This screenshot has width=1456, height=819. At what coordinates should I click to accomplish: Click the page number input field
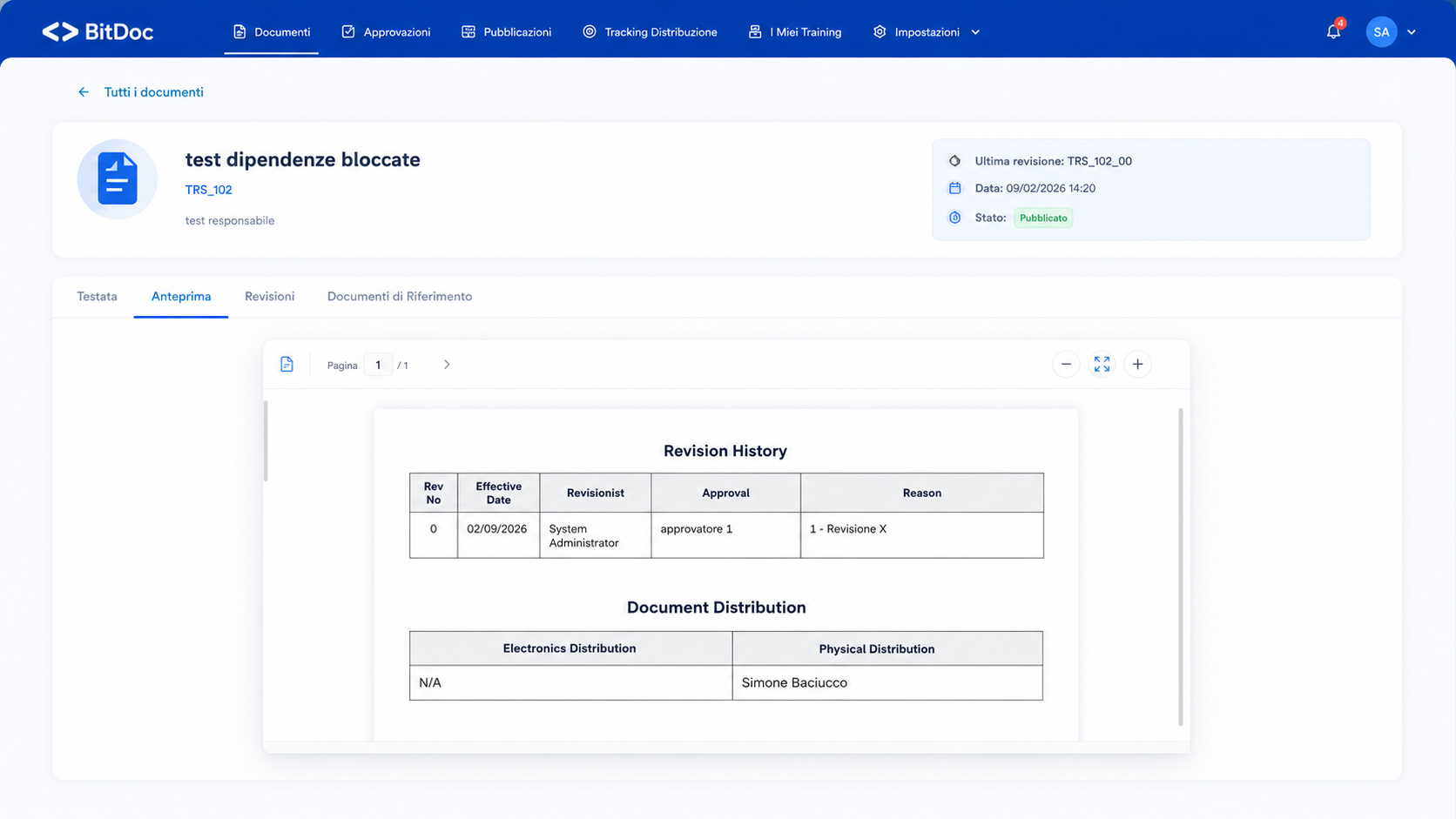click(x=378, y=365)
